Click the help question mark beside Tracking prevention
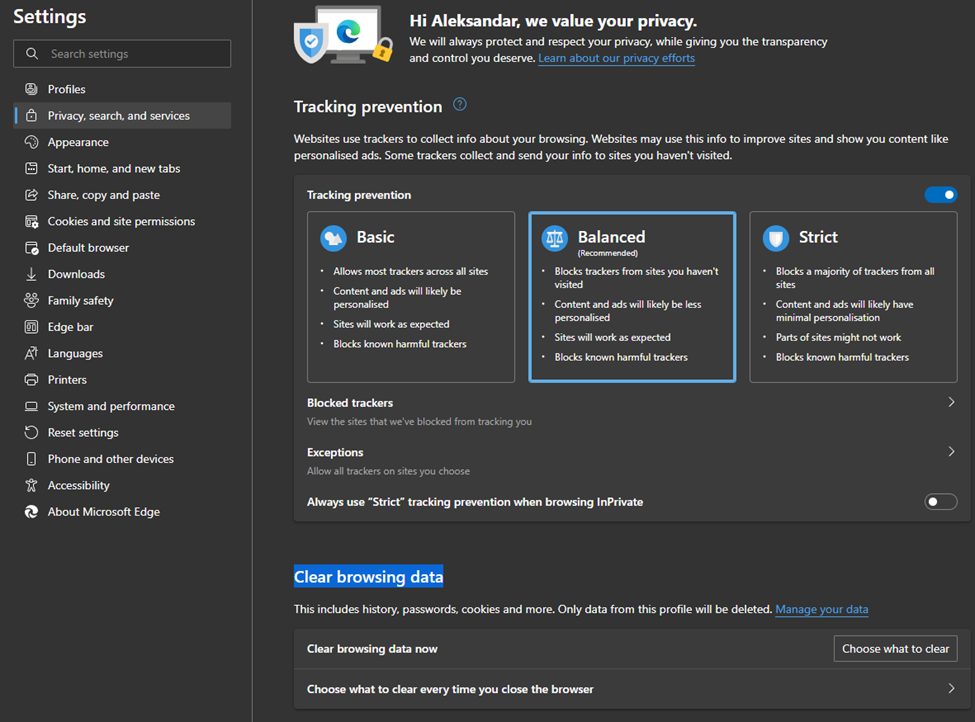 click(460, 104)
